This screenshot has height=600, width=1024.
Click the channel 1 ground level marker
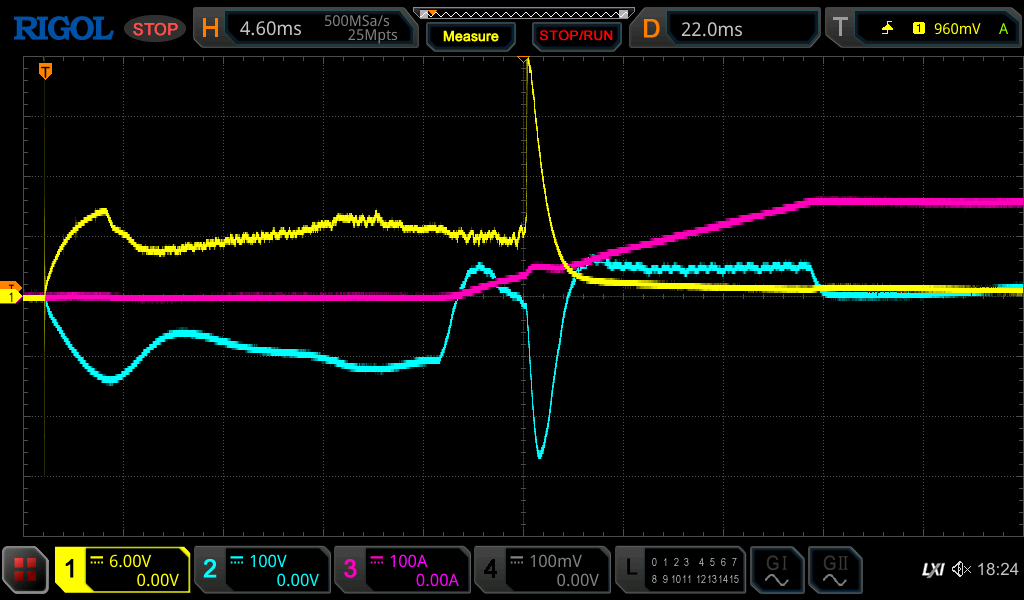tap(11, 297)
